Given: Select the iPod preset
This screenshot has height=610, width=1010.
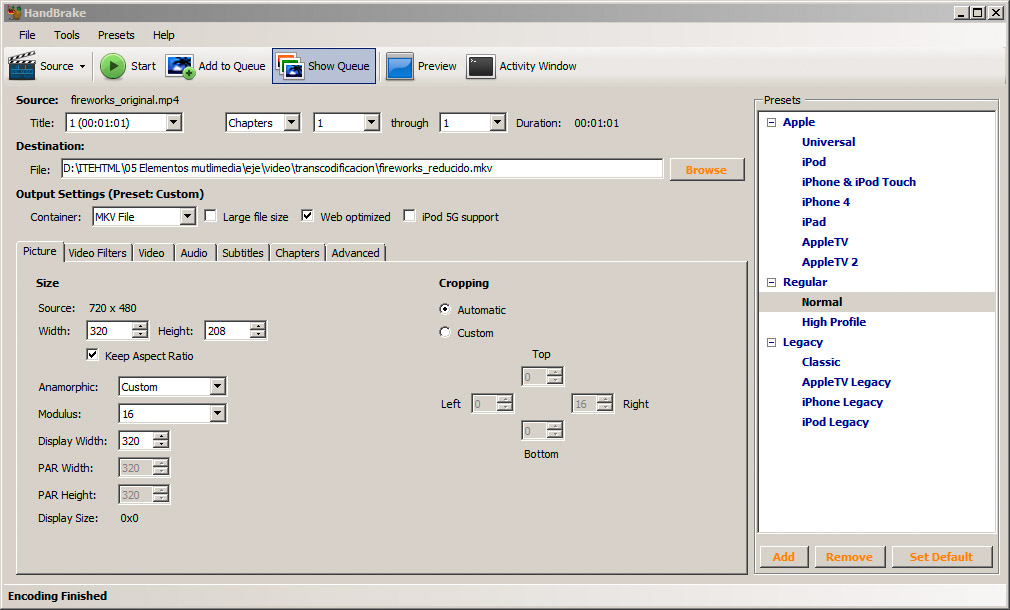Looking at the screenshot, I should (x=814, y=162).
